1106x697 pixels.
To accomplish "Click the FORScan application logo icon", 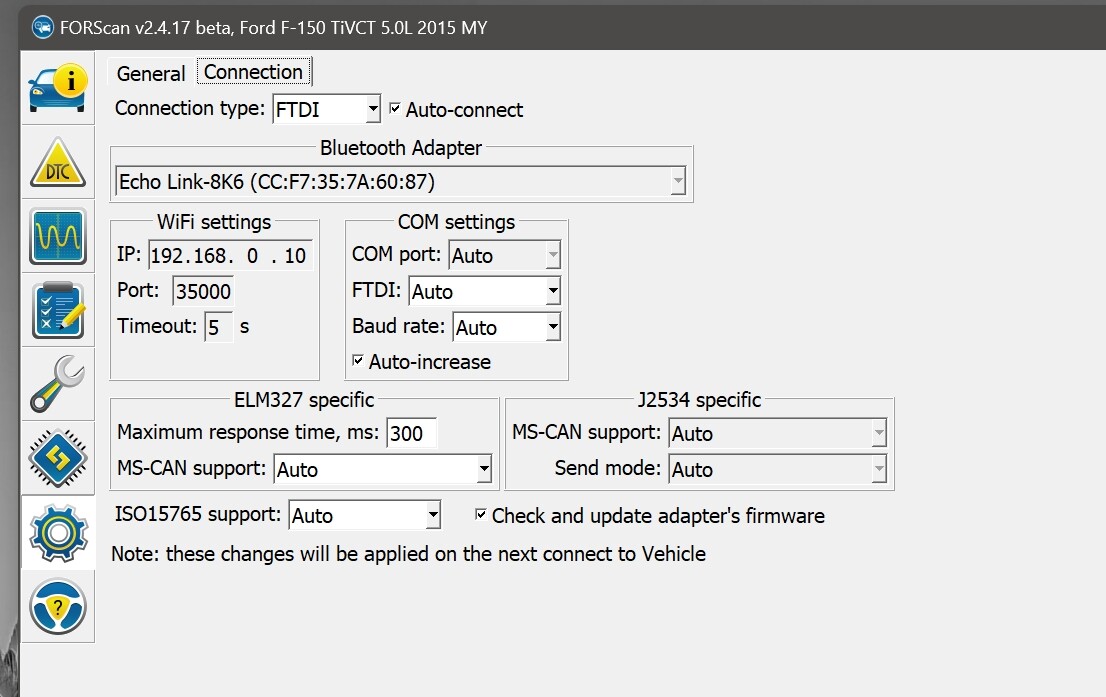I will point(42,28).
